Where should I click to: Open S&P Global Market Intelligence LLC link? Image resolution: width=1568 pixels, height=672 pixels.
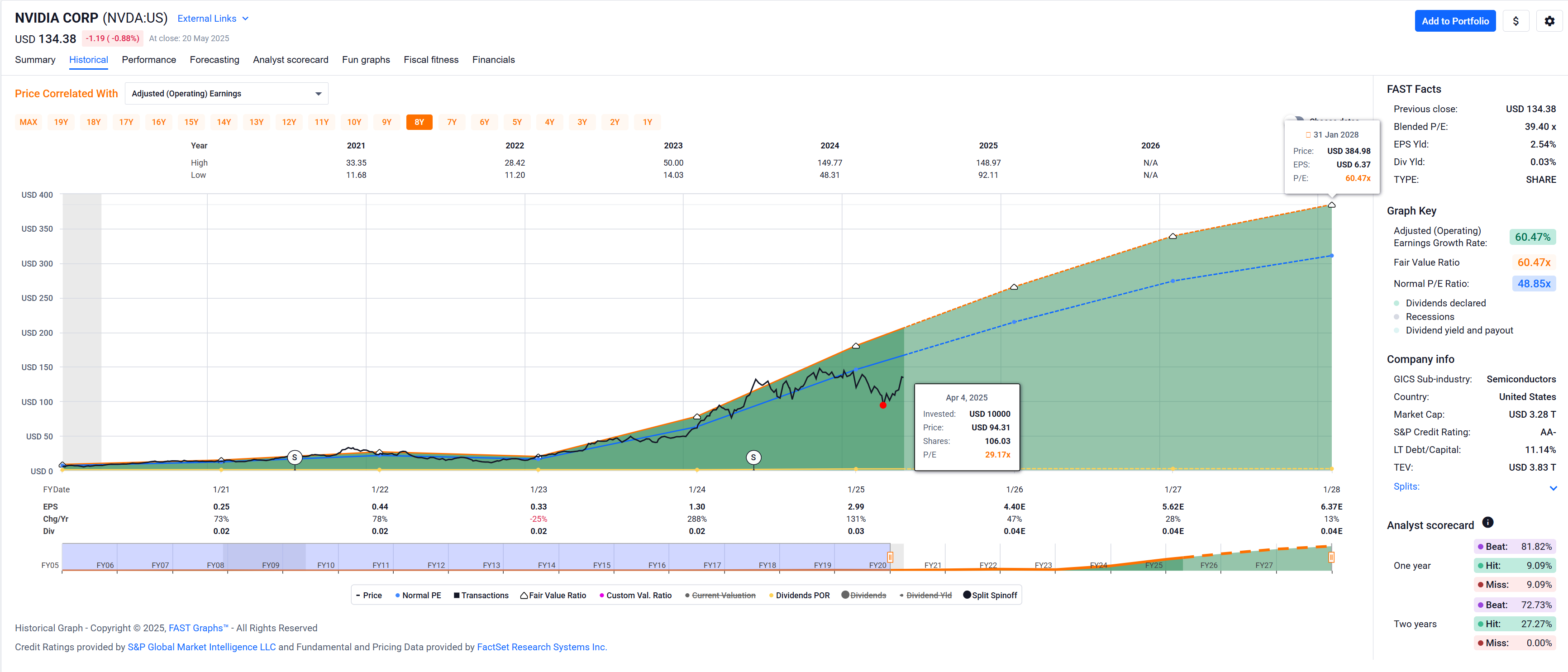pos(201,647)
